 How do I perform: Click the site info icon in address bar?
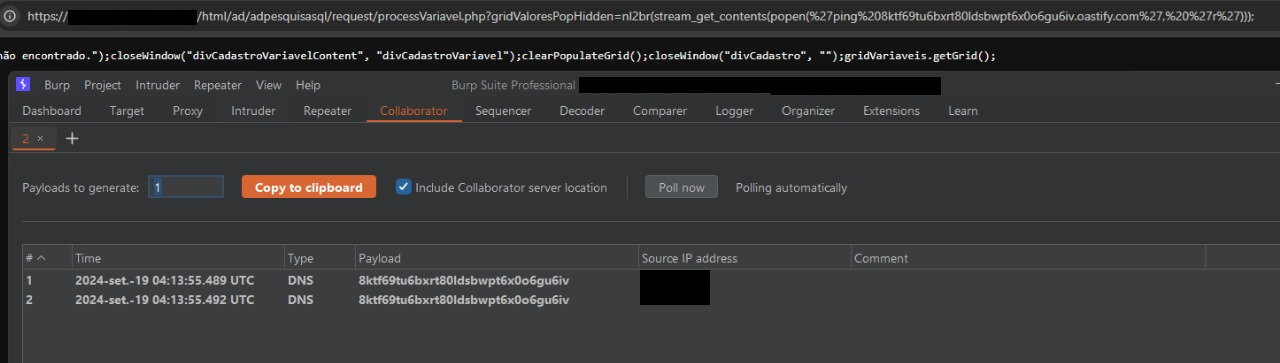(10, 16)
